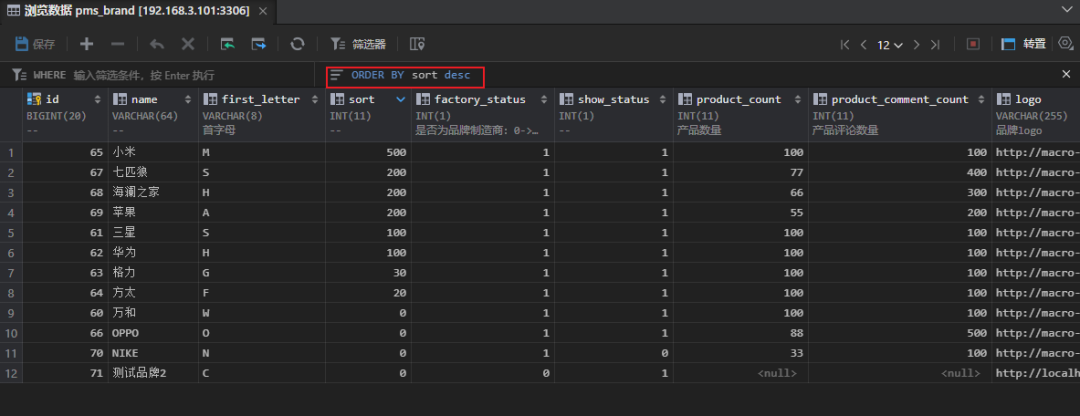This screenshot has width=1080, height=416.
Task: Select row number 1 in the grid
Action: [x=11, y=152]
